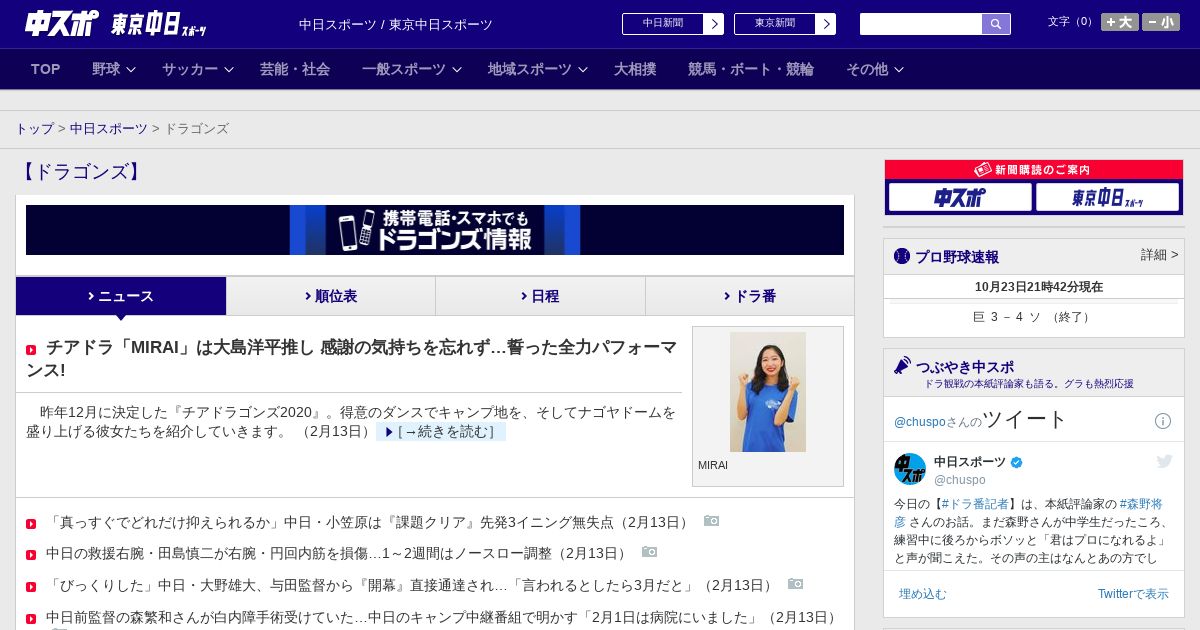This screenshot has width=1200, height=630.
Task: Open MIRAI cheerleader photo thumbnail
Action: [768, 392]
